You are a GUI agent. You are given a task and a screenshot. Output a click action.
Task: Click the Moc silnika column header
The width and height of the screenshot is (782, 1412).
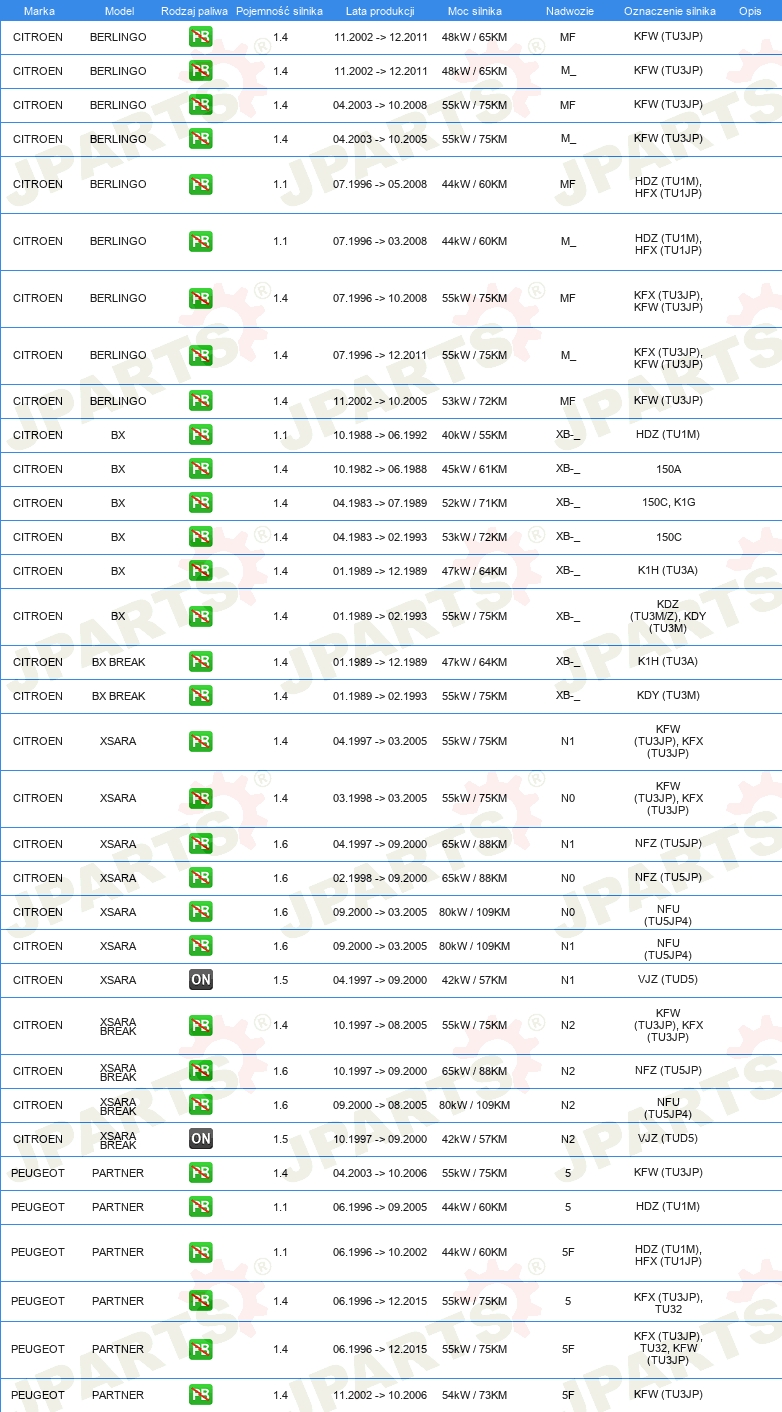pos(475,11)
